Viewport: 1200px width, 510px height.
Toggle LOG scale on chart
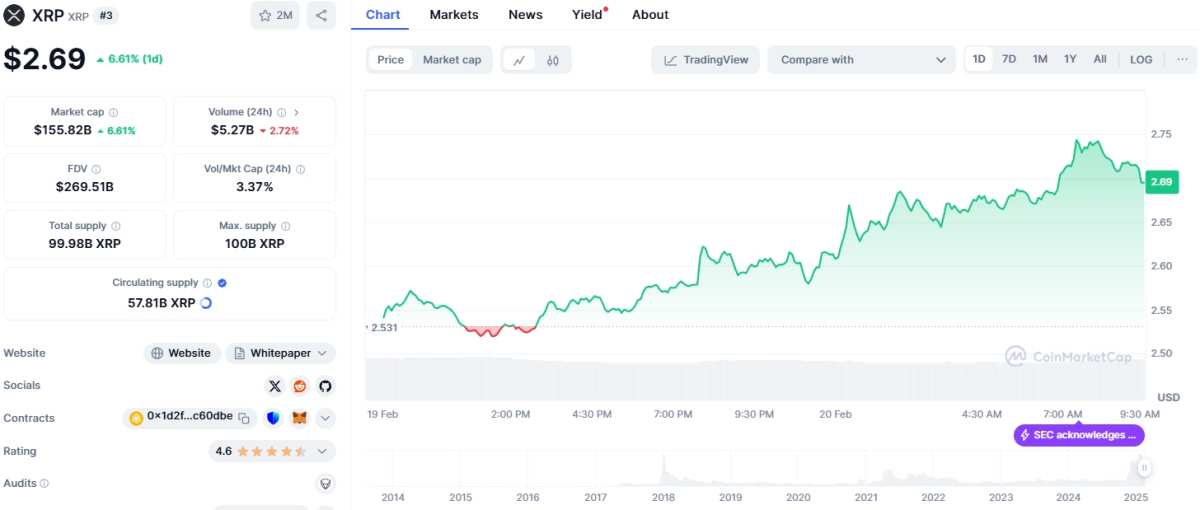1141,59
